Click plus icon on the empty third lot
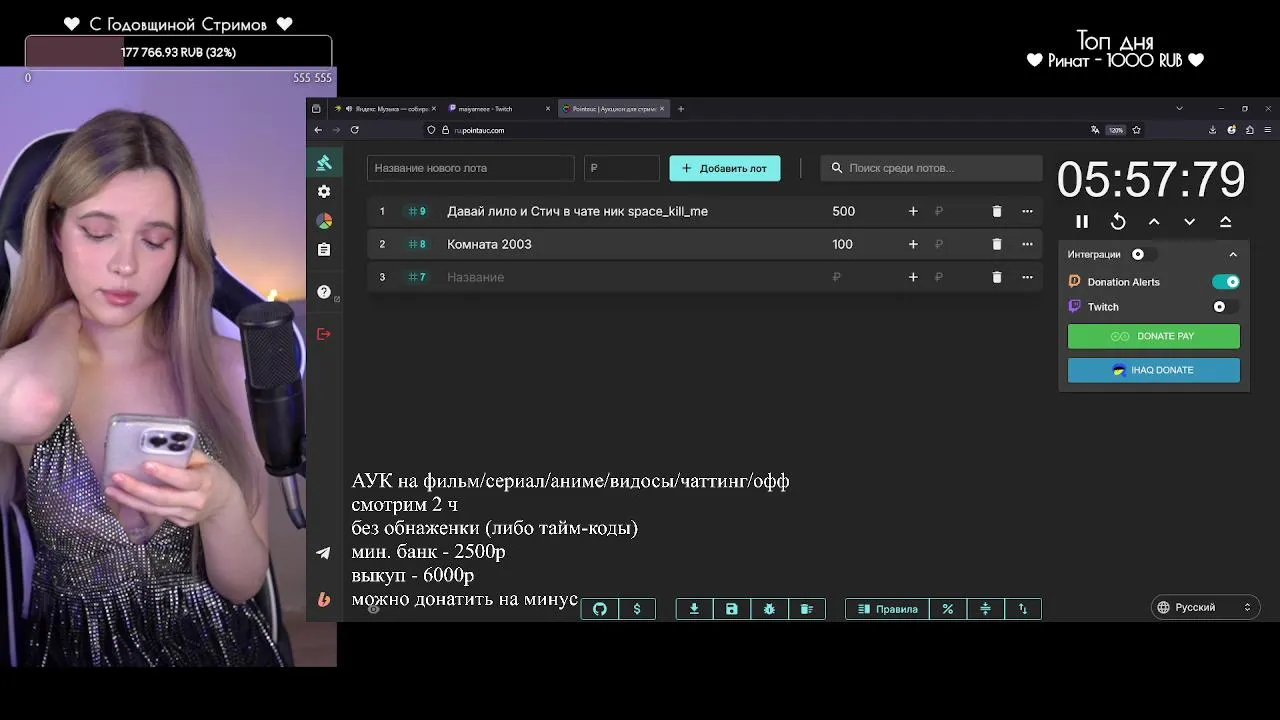Image resolution: width=1280 pixels, height=720 pixels. pyautogui.click(x=913, y=277)
